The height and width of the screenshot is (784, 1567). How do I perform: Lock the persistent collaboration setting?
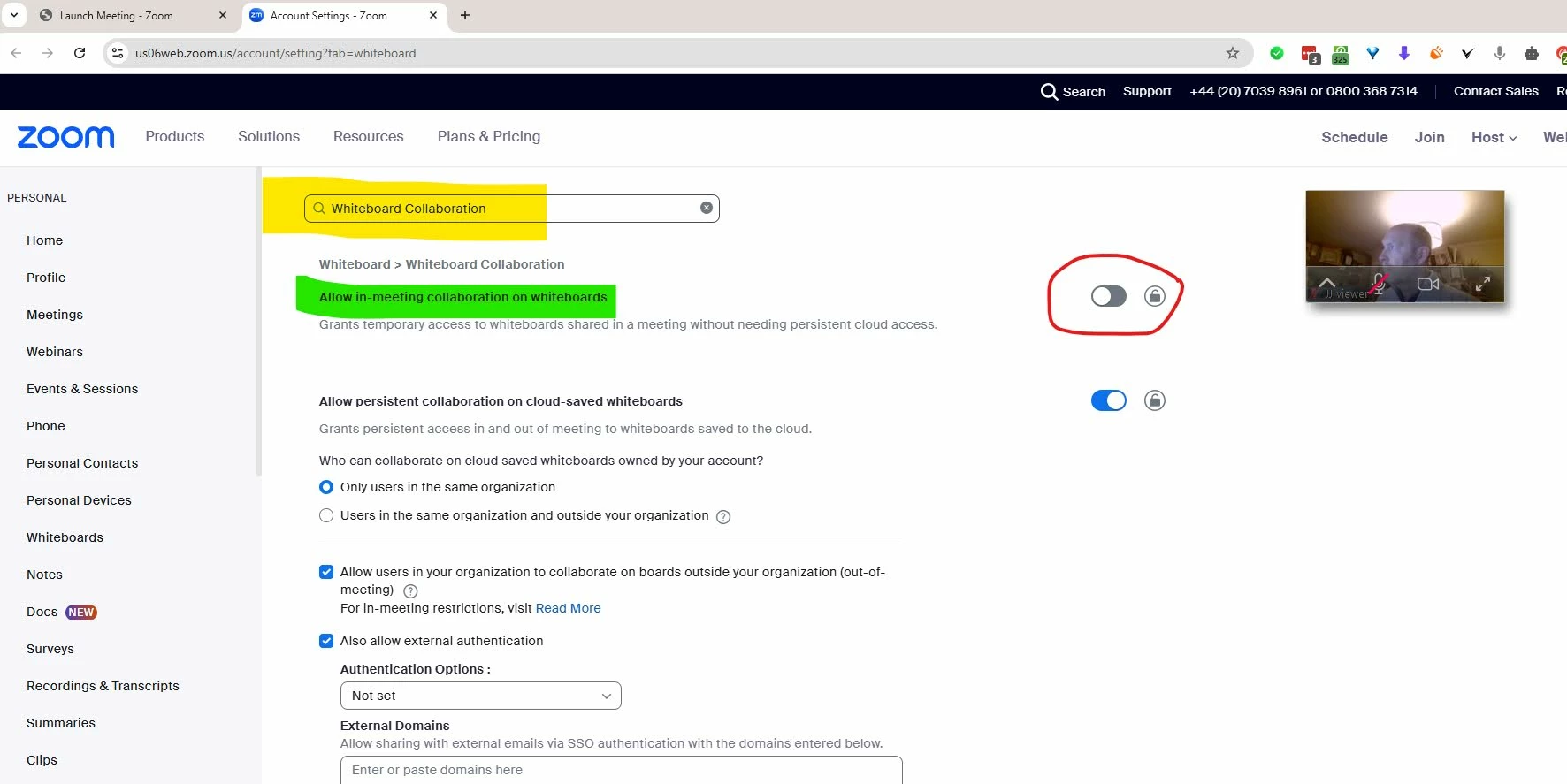[1155, 400]
